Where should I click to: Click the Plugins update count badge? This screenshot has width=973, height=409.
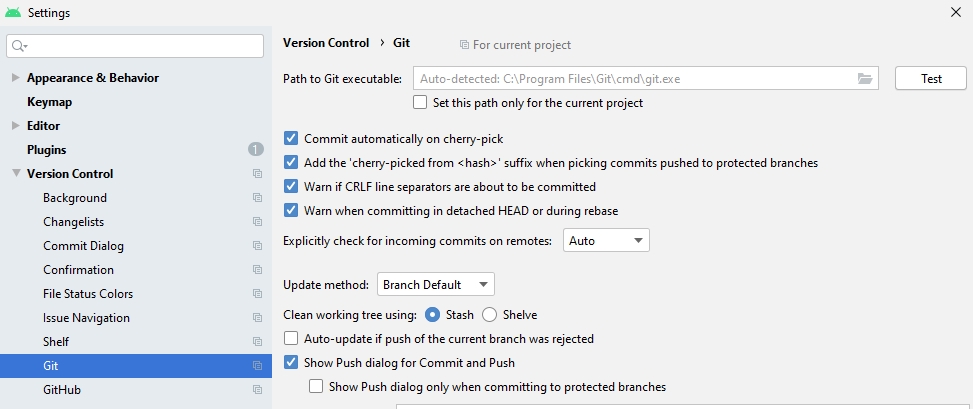point(256,150)
